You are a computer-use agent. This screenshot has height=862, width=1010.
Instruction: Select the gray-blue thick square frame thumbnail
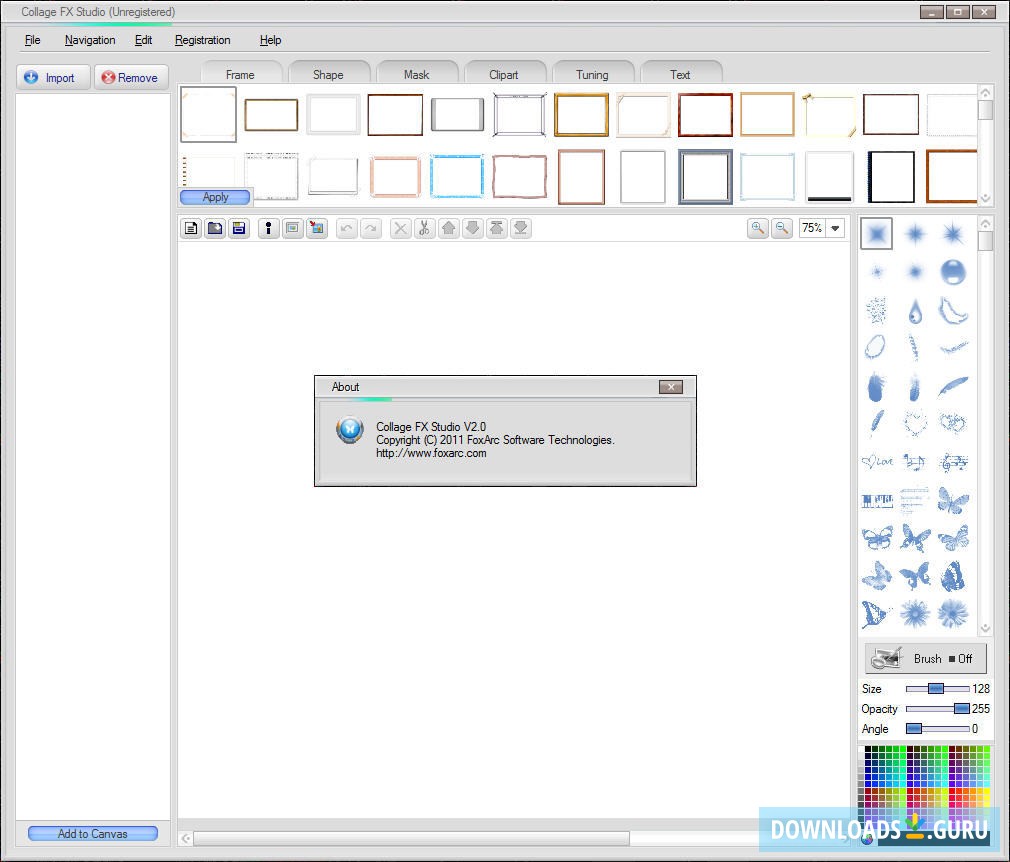pos(705,176)
